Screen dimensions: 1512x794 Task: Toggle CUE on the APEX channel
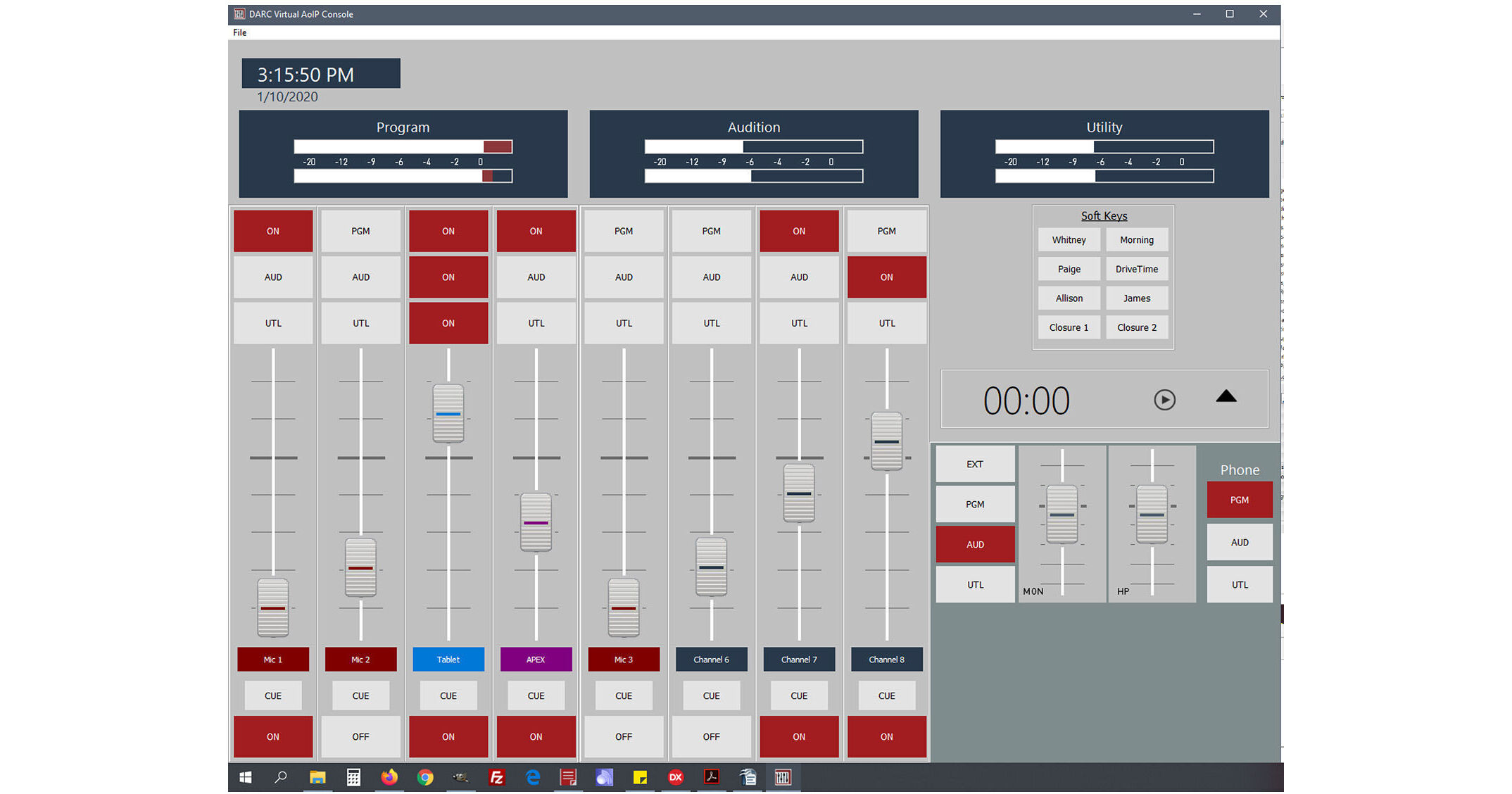pos(536,695)
